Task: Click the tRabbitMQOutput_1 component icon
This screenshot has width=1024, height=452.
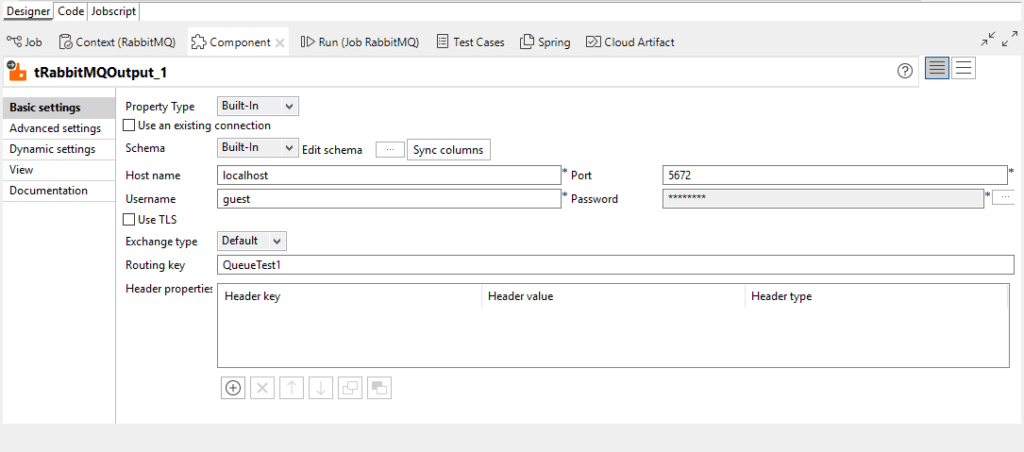Action: click(x=16, y=71)
